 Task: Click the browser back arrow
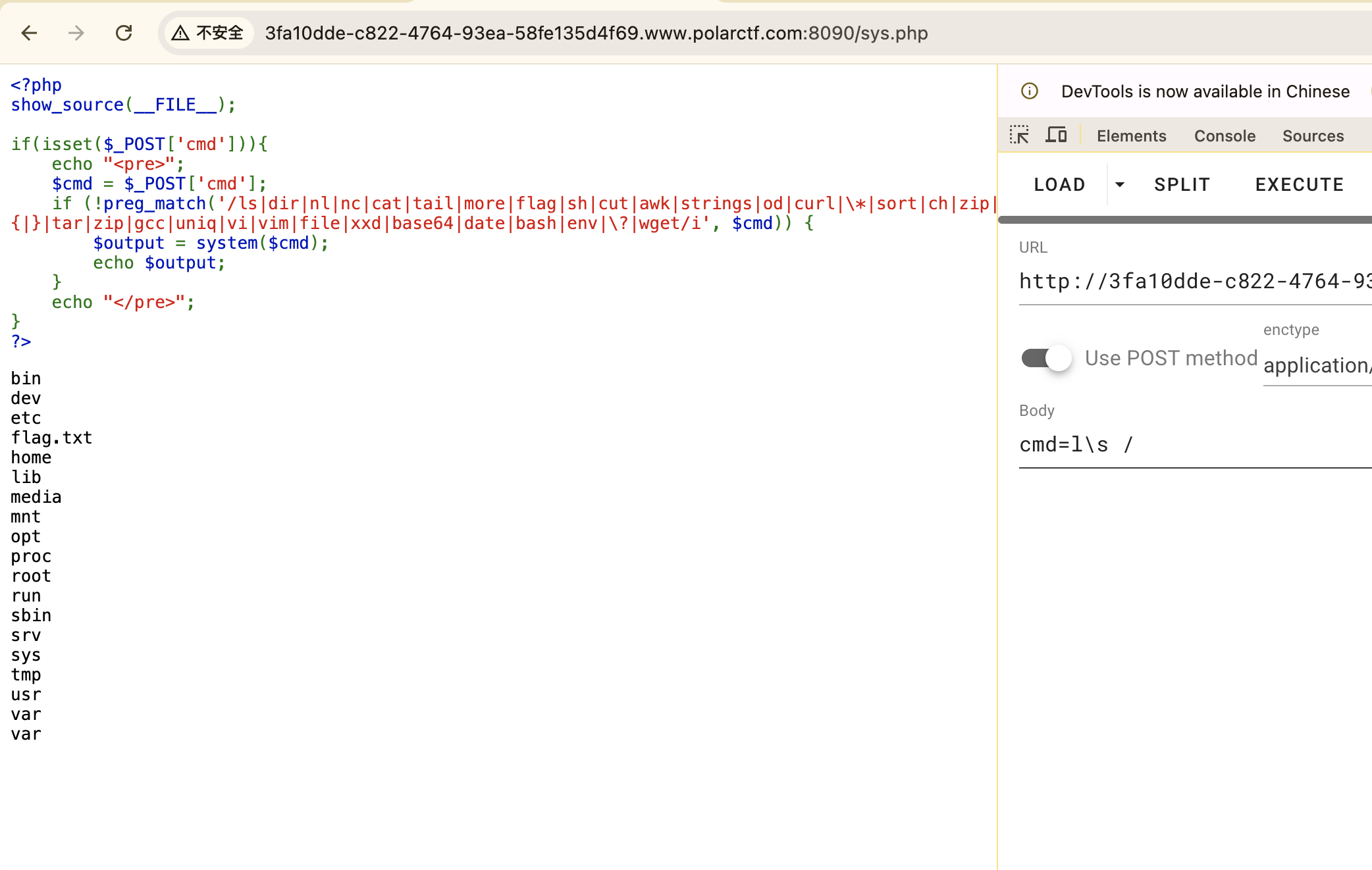[29, 33]
